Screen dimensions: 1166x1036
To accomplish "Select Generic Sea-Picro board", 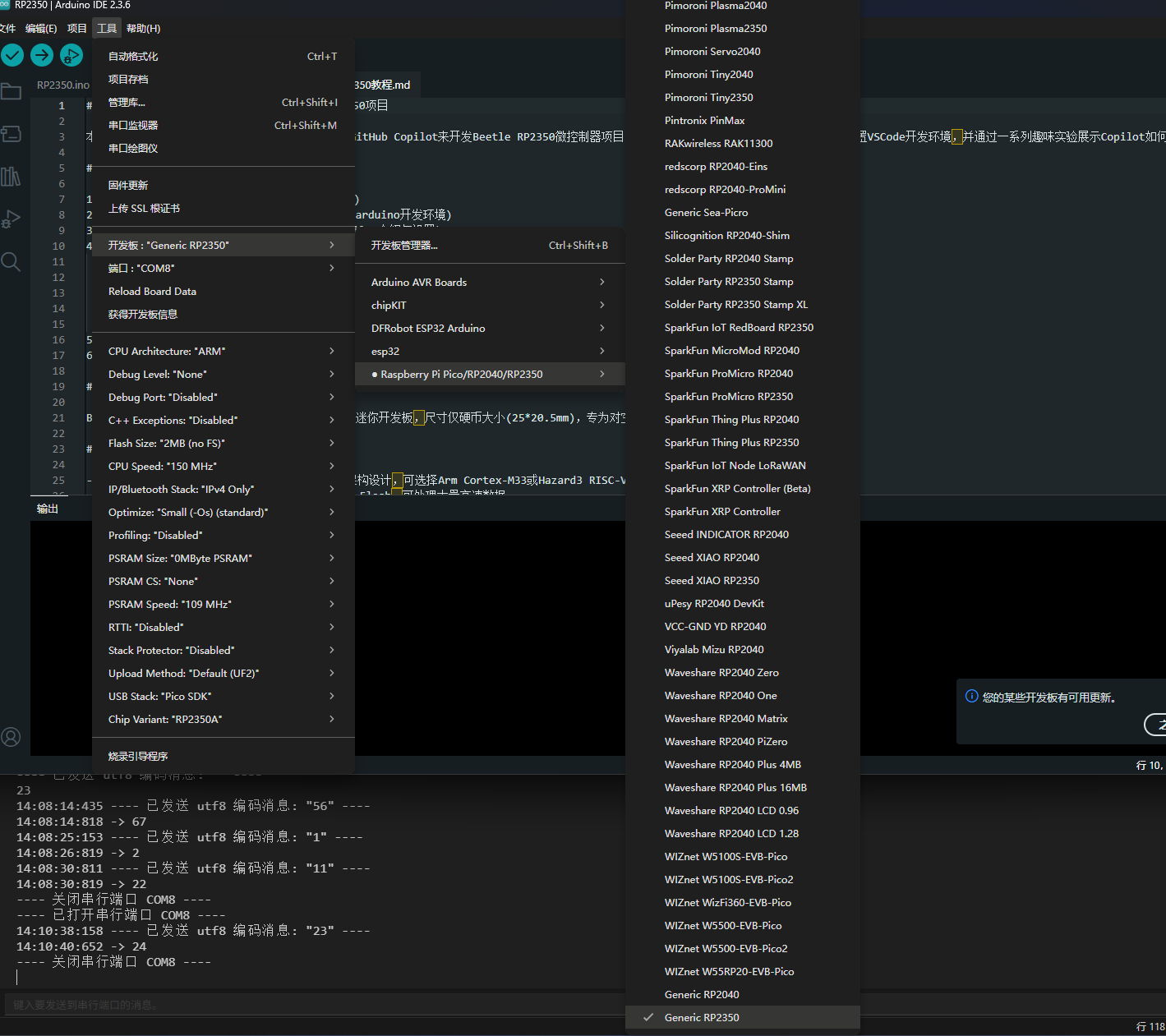I will 743,212.
